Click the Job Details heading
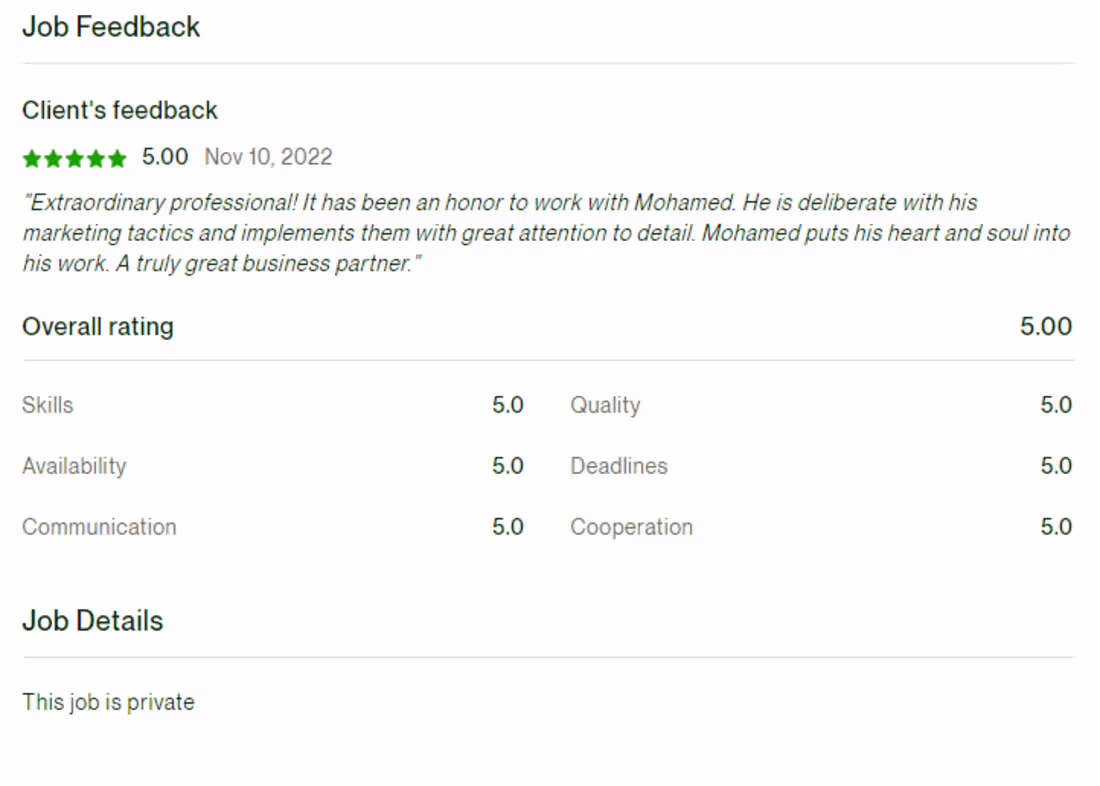 point(92,621)
